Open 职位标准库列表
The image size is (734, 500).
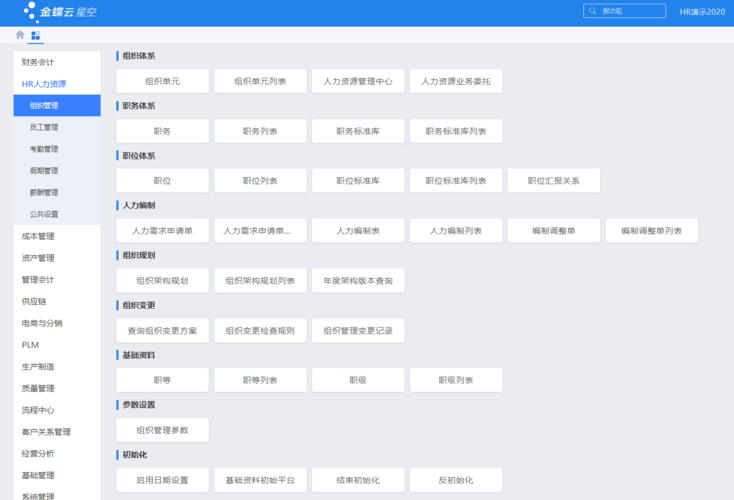[456, 181]
